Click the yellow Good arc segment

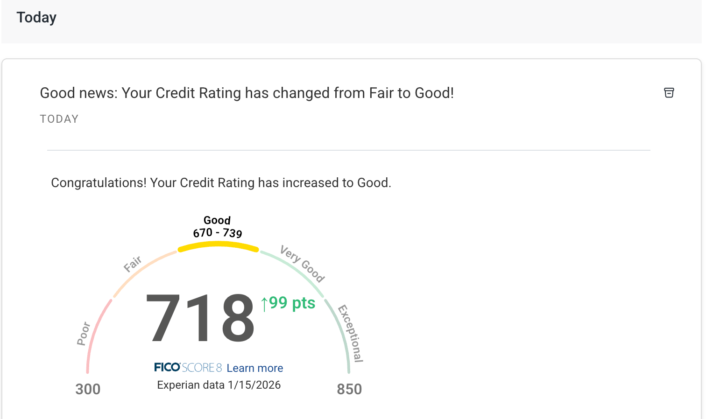217,245
